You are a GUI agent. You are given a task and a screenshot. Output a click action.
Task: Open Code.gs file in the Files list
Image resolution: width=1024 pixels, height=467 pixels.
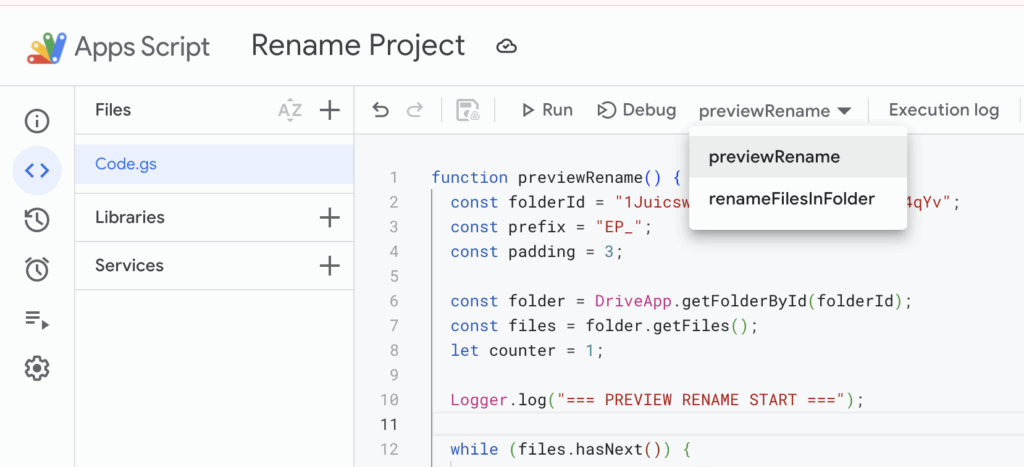point(126,164)
